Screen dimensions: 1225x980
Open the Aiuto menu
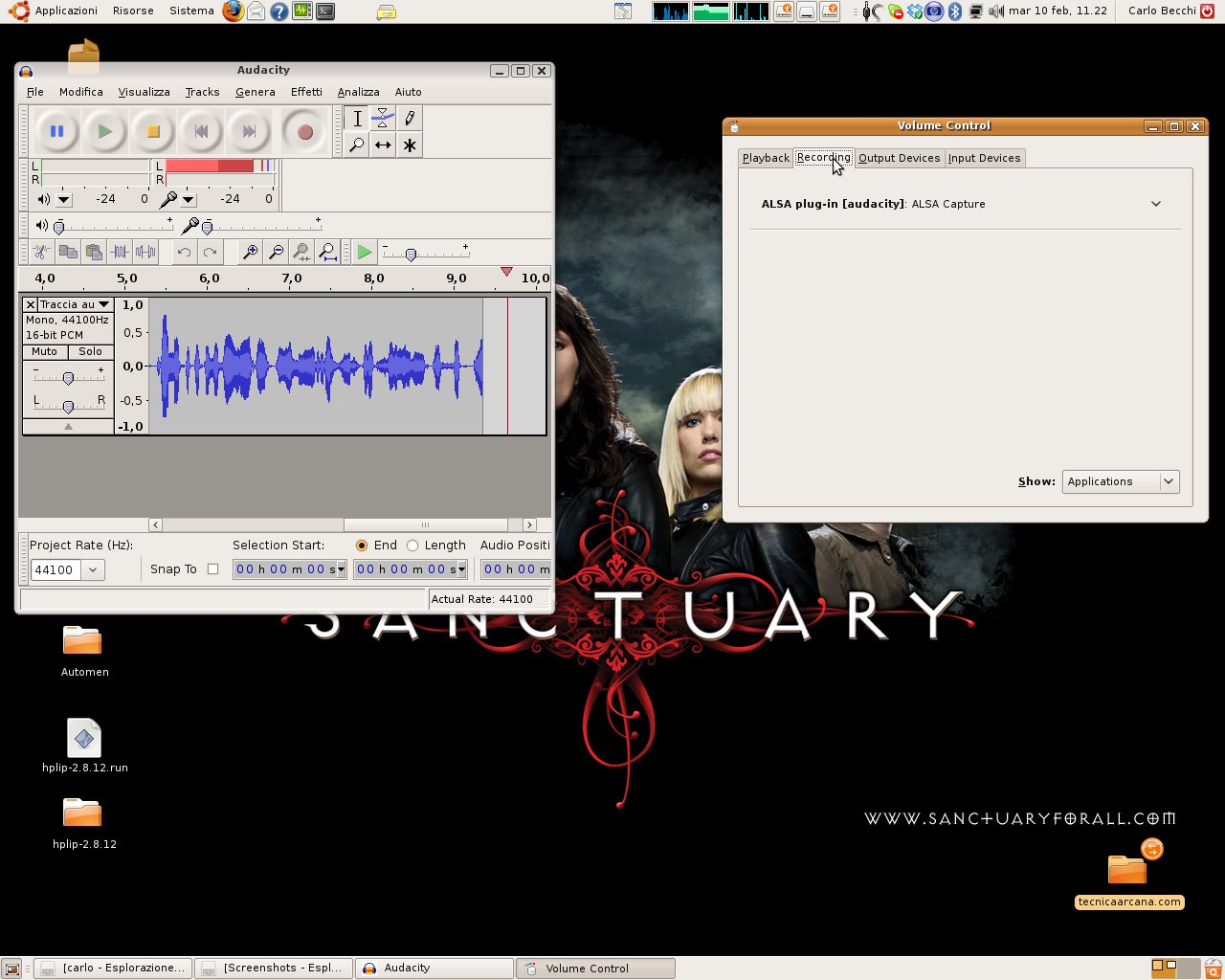[x=409, y=92]
